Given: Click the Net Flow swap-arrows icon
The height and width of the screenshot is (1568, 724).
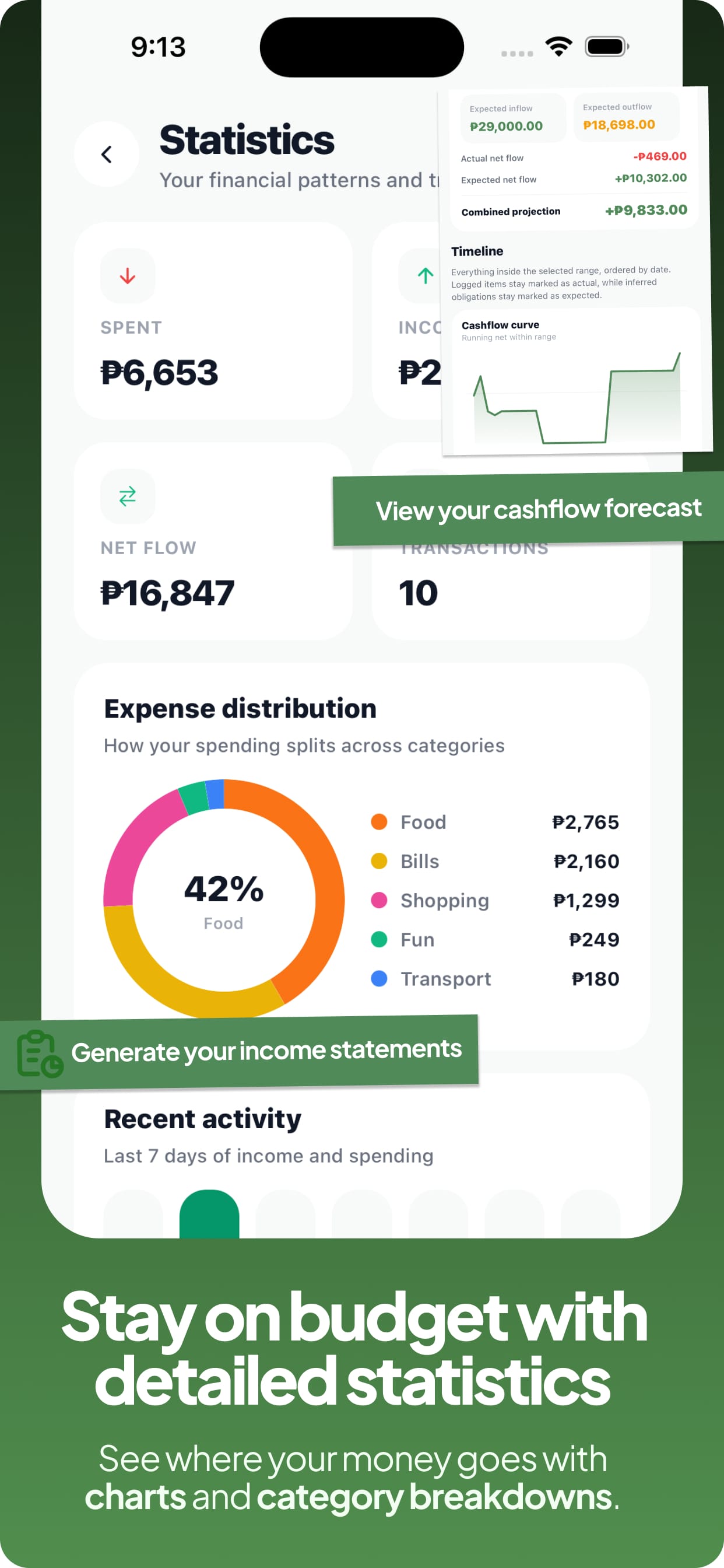Looking at the screenshot, I should 128,496.
